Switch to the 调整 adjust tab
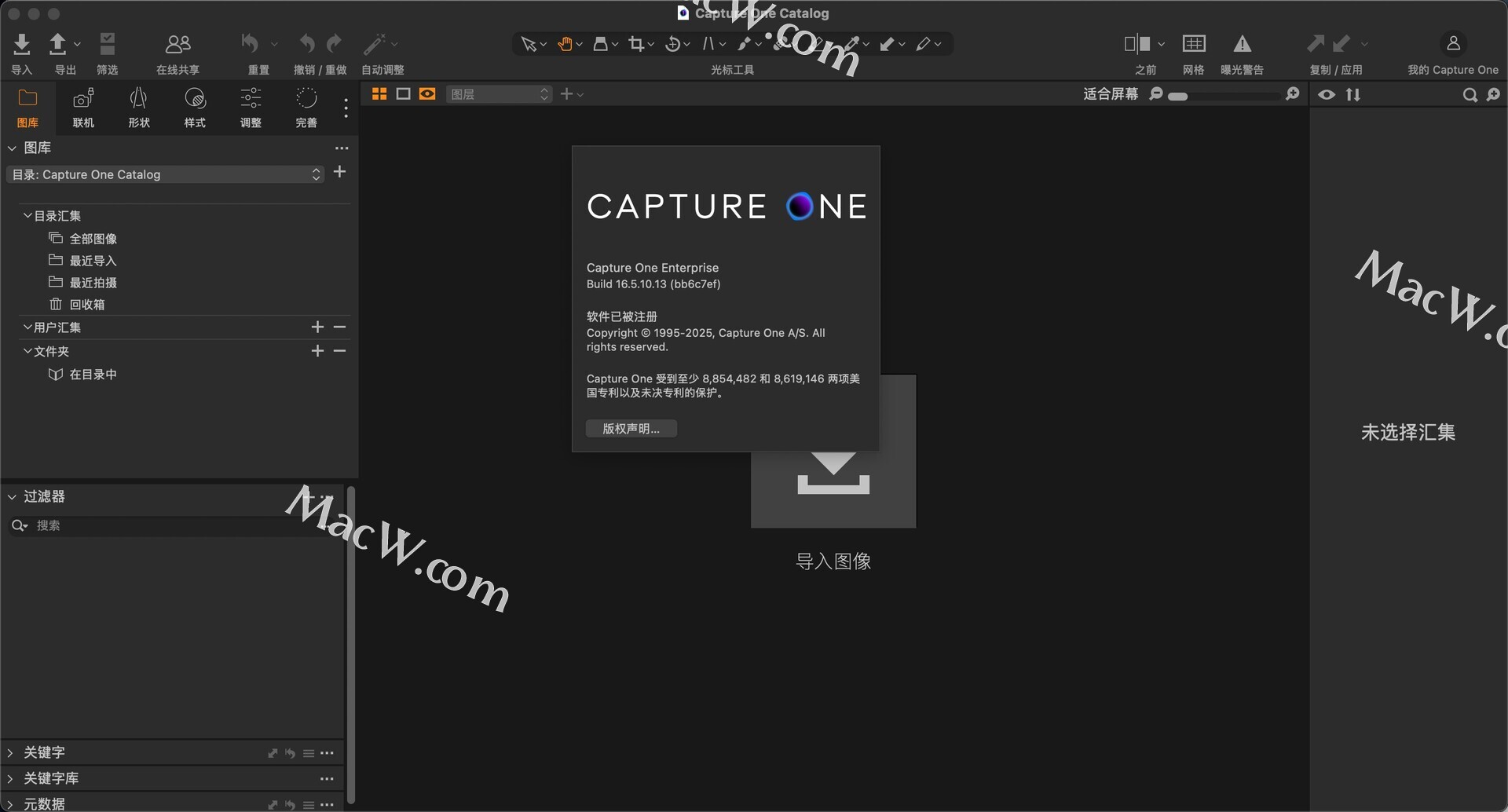 251,108
